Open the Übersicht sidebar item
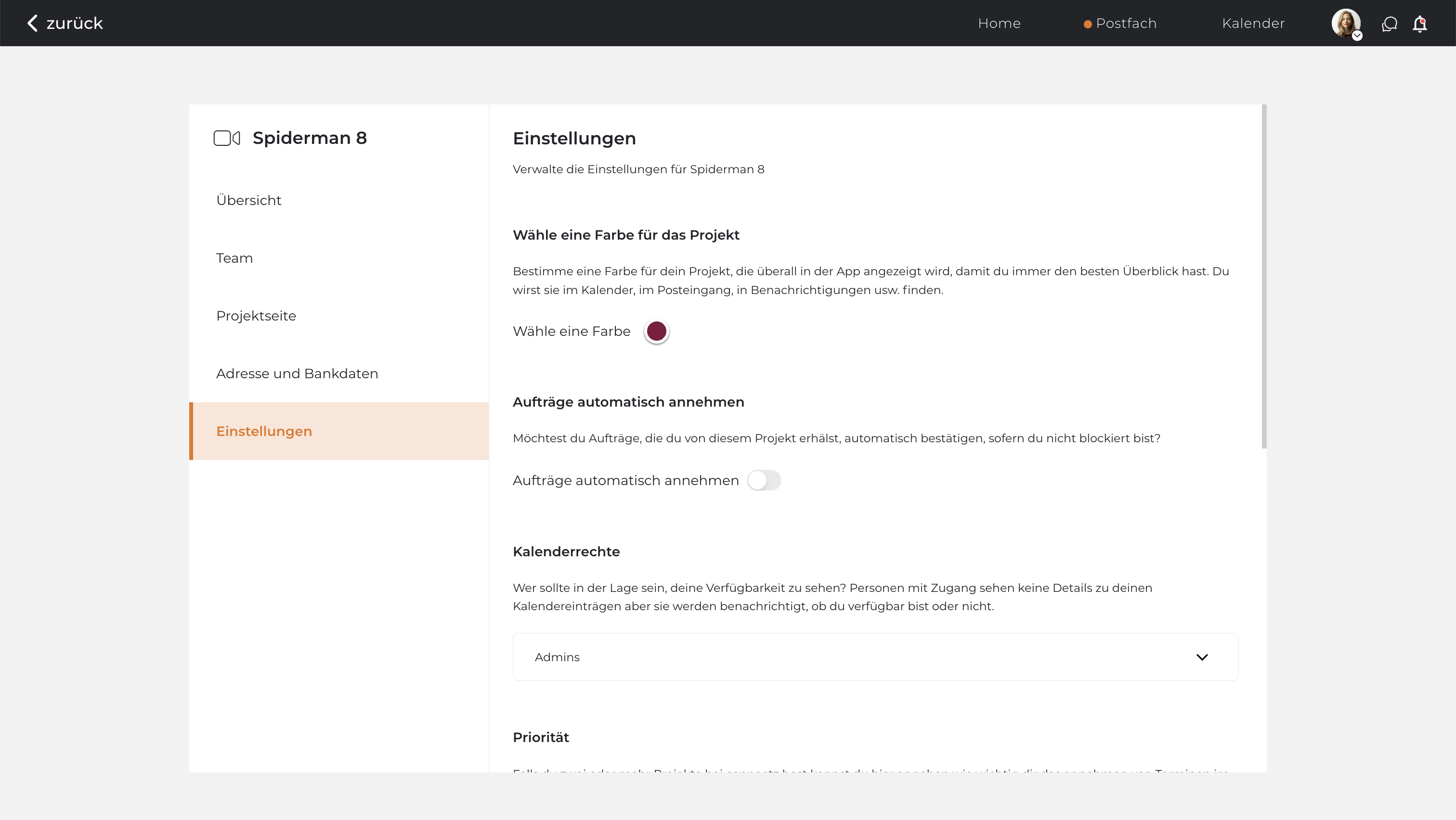This screenshot has height=820, width=1456. pyautogui.click(x=249, y=201)
